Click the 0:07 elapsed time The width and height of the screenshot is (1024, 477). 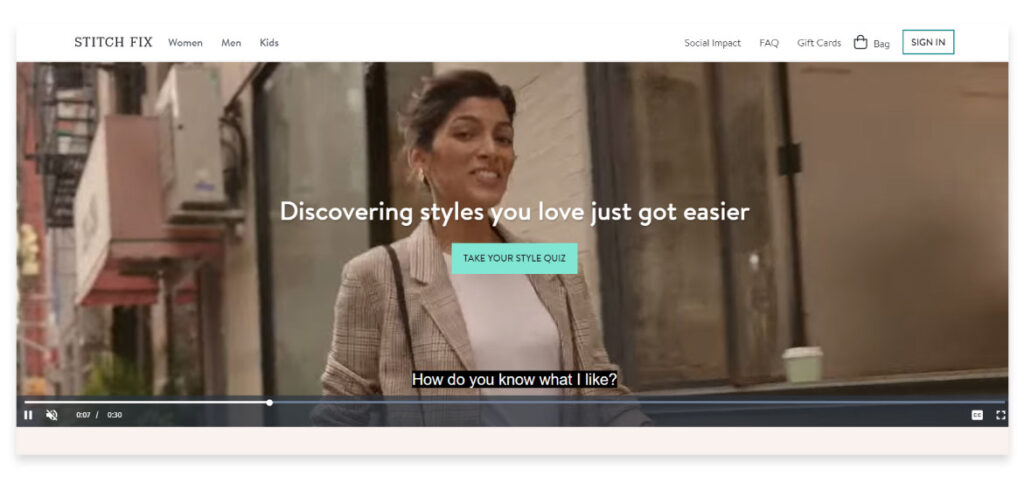click(83, 415)
